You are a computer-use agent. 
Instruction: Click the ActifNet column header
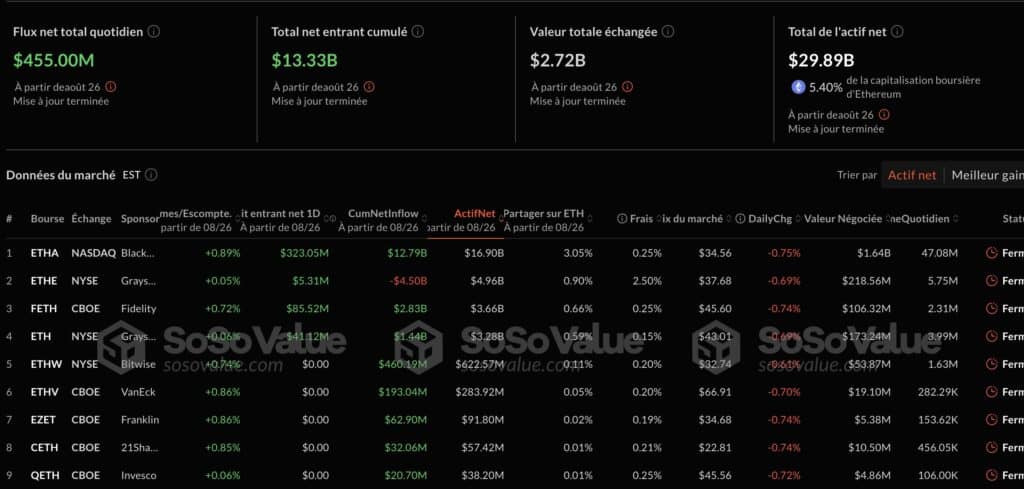click(x=474, y=213)
